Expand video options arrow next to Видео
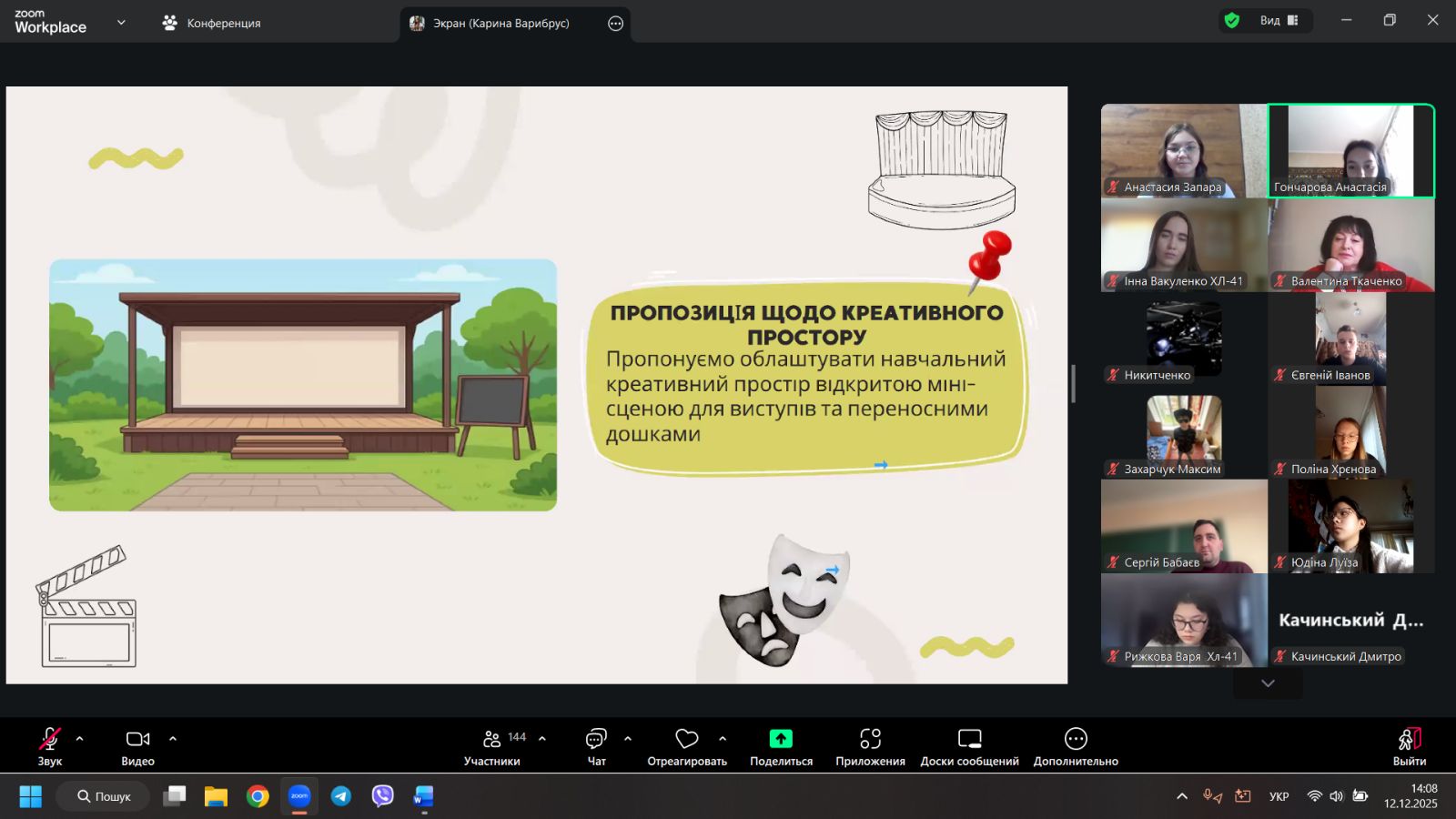Screen dimensions: 1456x819 (173, 739)
